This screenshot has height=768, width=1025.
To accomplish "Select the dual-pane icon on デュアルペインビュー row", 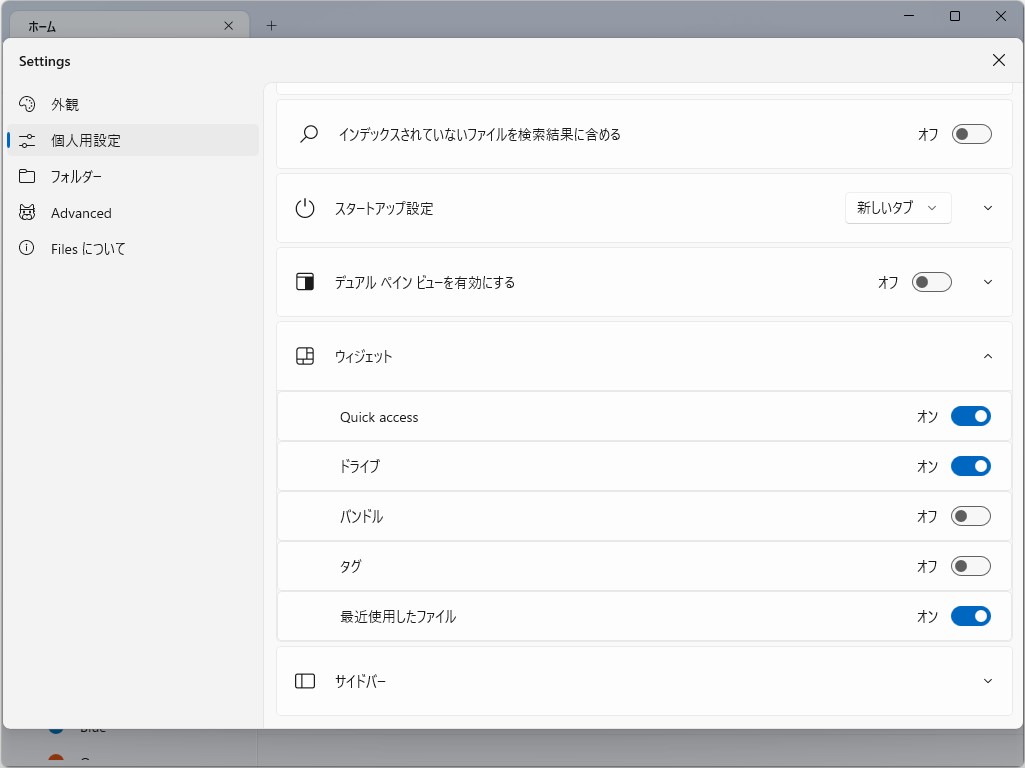I will 304,282.
